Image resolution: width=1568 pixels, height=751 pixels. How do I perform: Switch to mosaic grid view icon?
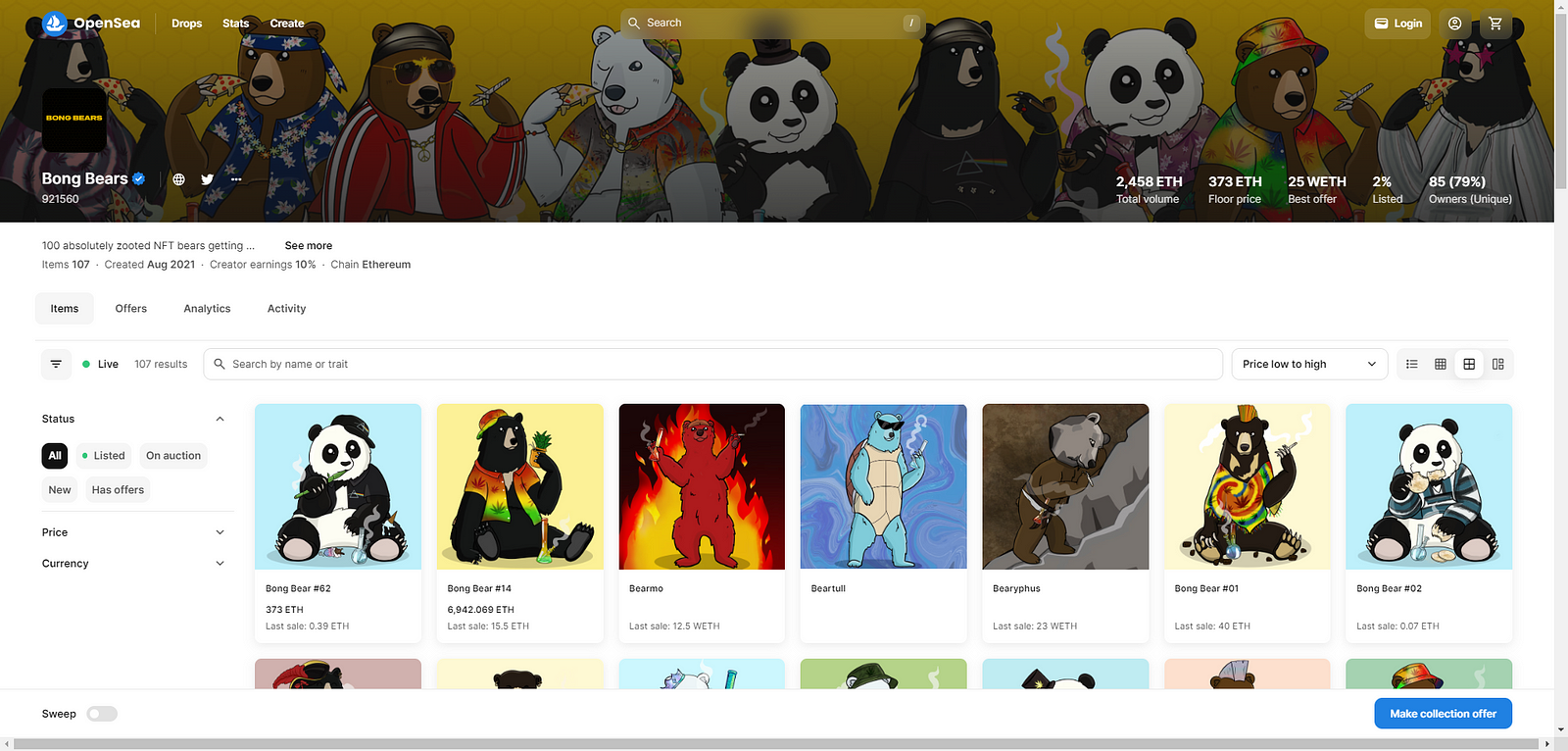(x=1497, y=364)
